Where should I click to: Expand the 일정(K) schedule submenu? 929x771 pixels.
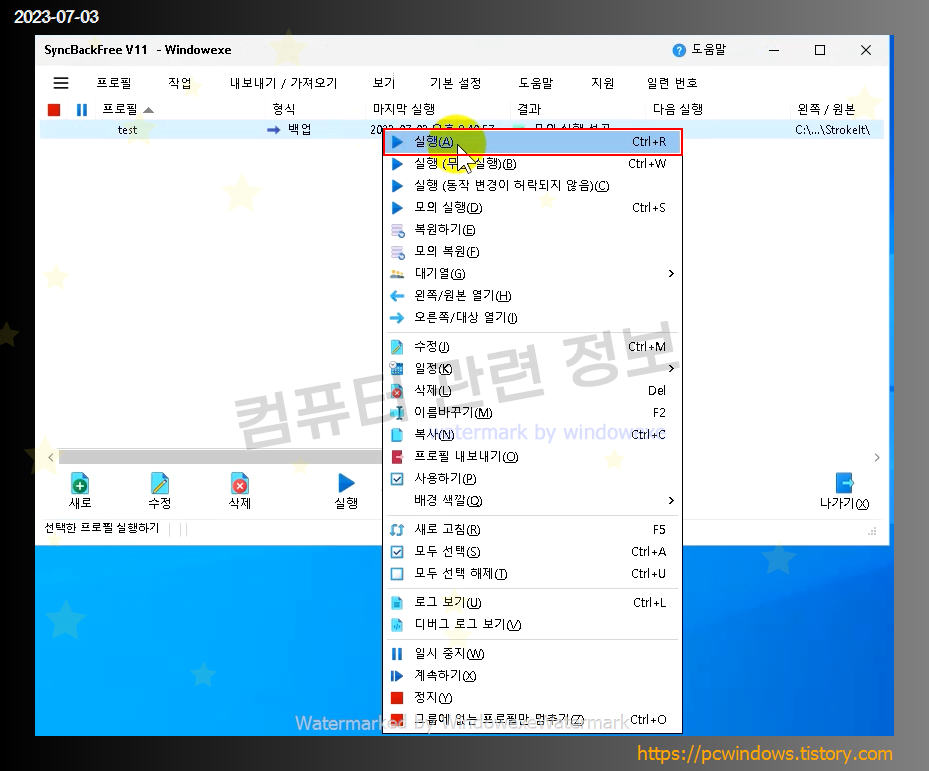tap(533, 369)
